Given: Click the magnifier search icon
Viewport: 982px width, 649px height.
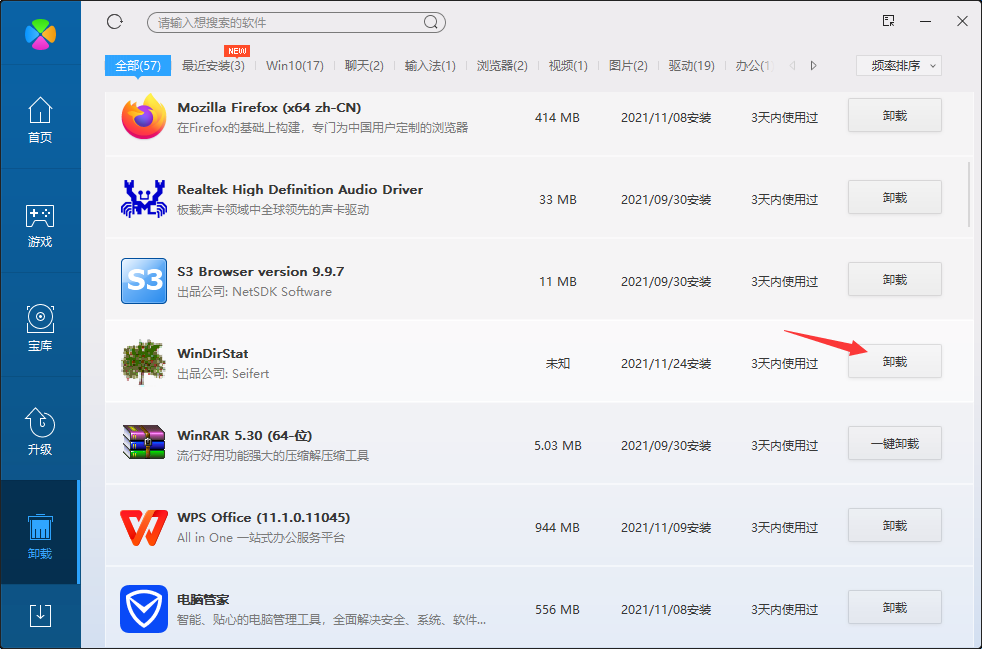Looking at the screenshot, I should coord(431,23).
